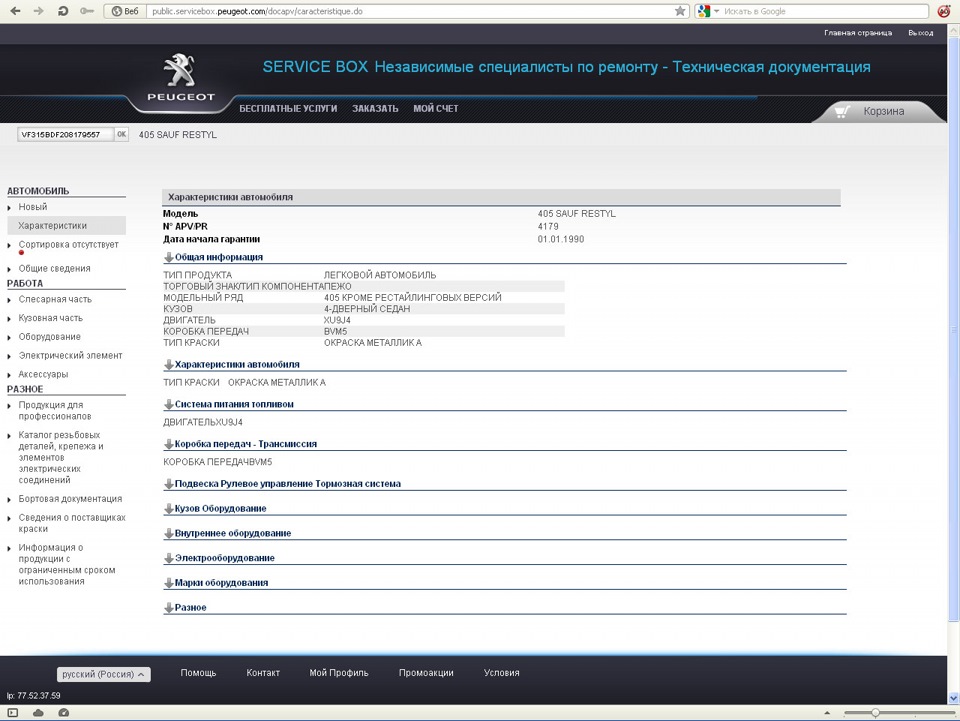Open ЗАКАЗАТЬ menu
The height and width of the screenshot is (721, 960).
point(375,108)
